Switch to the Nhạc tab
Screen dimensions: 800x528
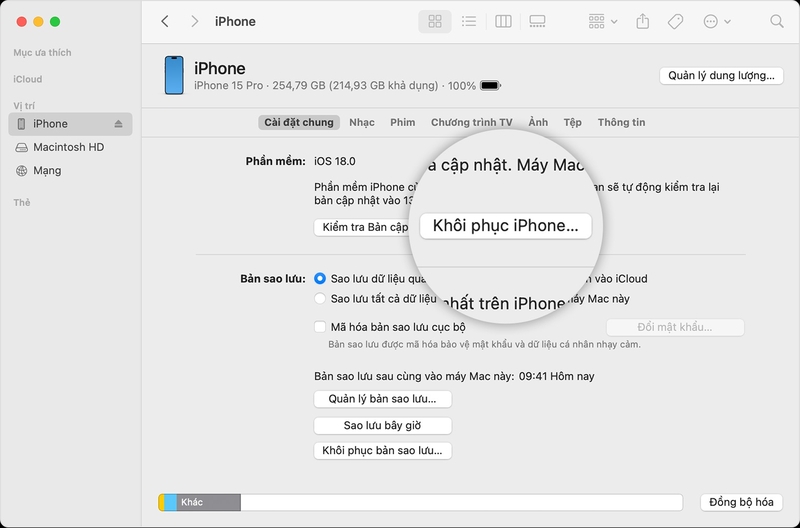tap(362, 122)
